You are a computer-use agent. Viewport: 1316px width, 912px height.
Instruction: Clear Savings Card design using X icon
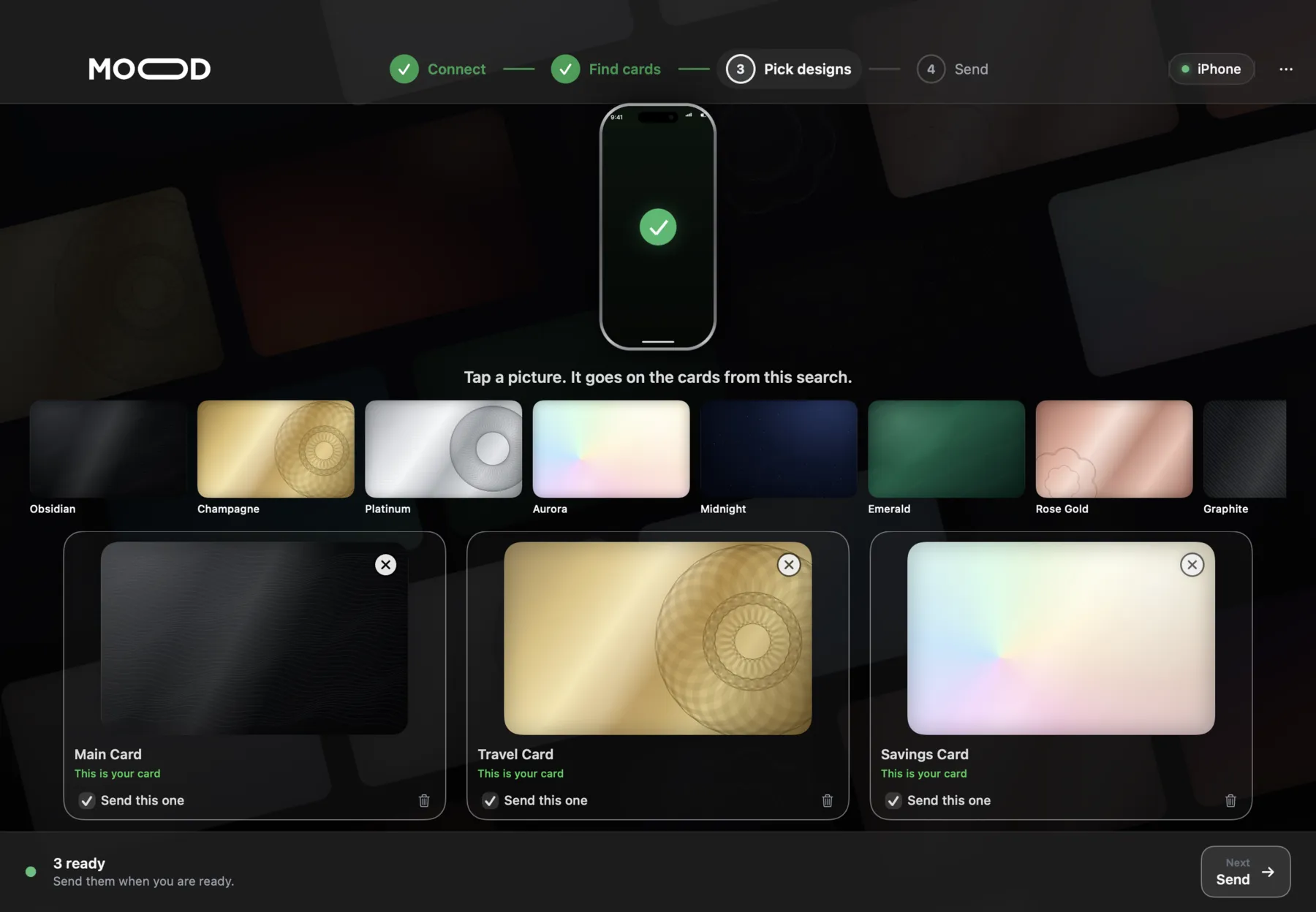click(x=1192, y=564)
